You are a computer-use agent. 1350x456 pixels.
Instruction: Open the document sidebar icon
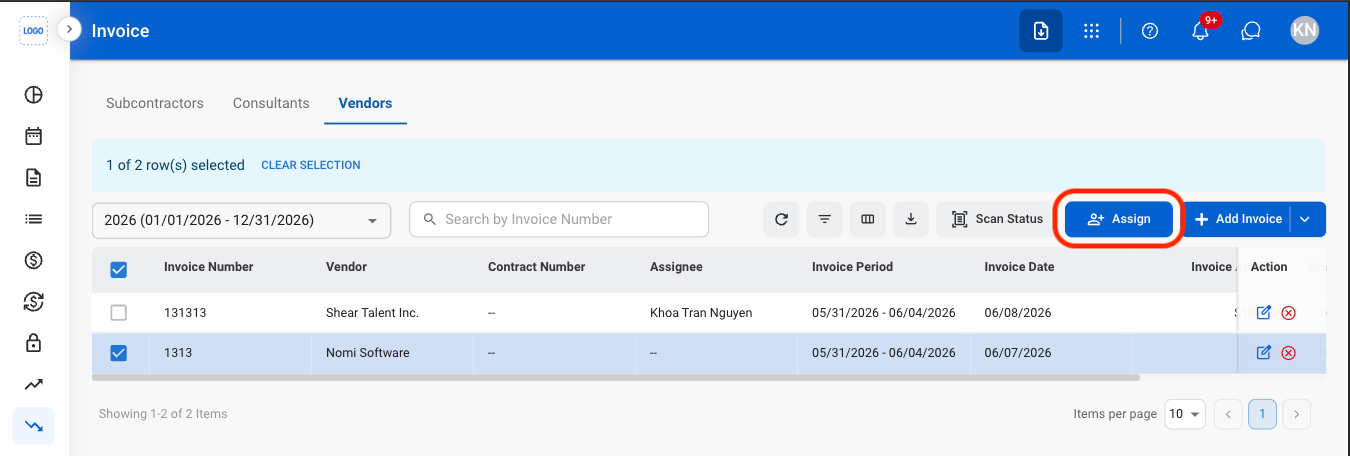[x=34, y=178]
